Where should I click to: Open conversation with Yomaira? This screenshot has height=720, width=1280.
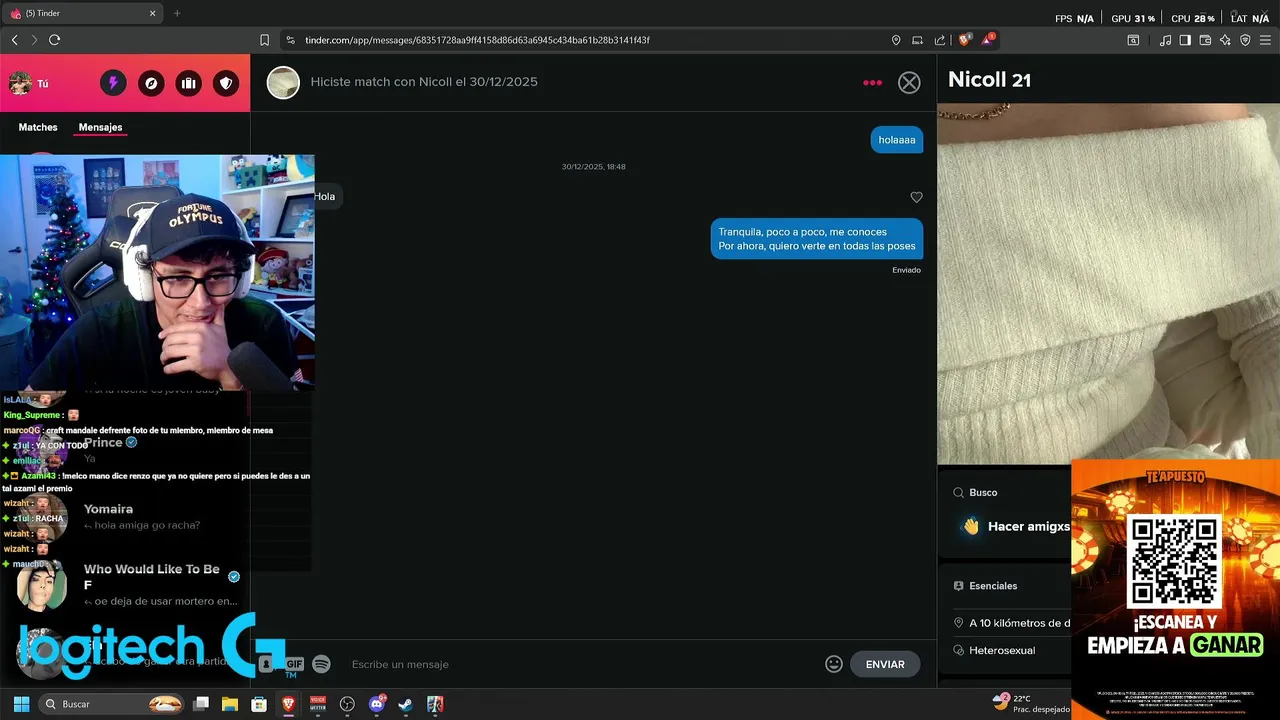point(125,516)
